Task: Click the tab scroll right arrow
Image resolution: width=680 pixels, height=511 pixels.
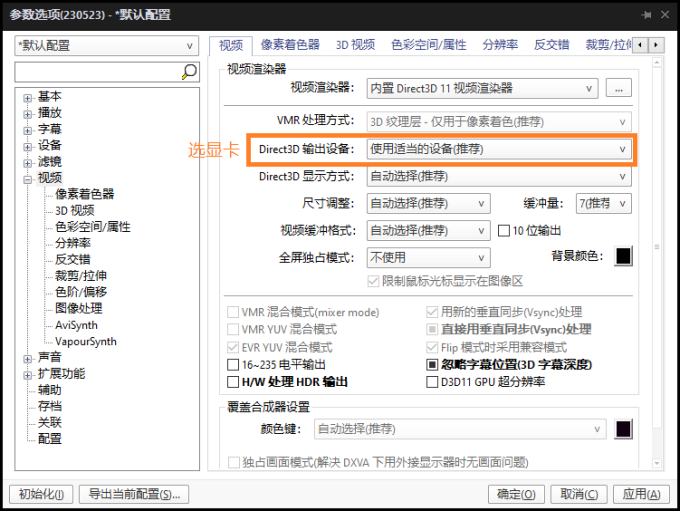Action: pos(668,45)
